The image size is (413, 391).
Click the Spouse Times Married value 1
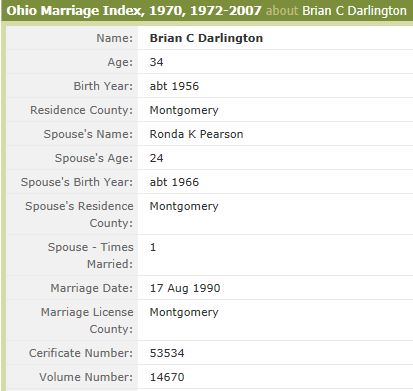(x=153, y=247)
